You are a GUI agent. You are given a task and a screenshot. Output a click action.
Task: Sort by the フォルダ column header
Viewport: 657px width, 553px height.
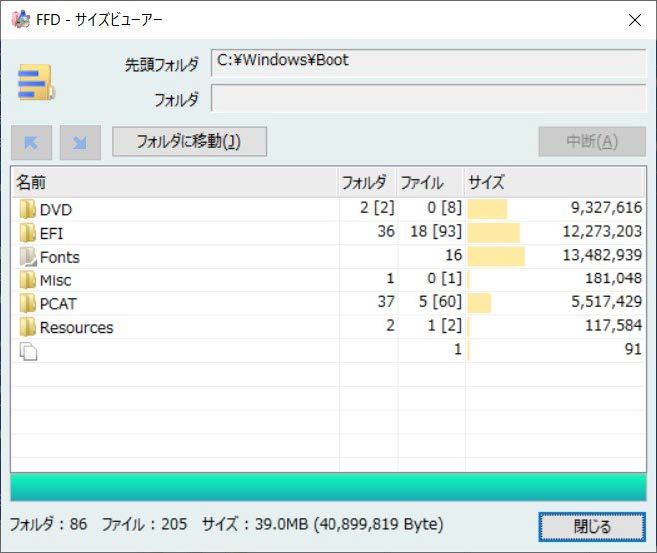point(367,182)
